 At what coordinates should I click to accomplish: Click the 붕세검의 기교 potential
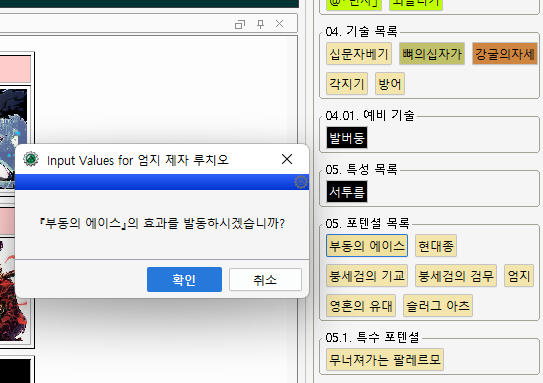click(367, 276)
